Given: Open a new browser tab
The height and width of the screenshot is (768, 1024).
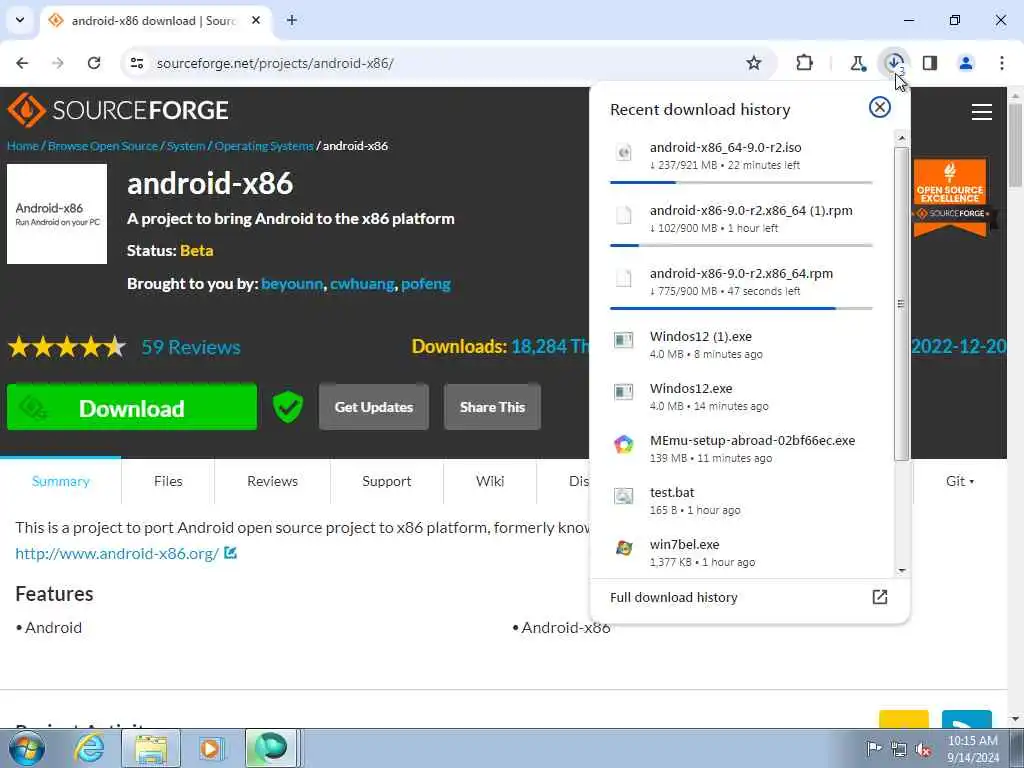Looking at the screenshot, I should coord(292,20).
